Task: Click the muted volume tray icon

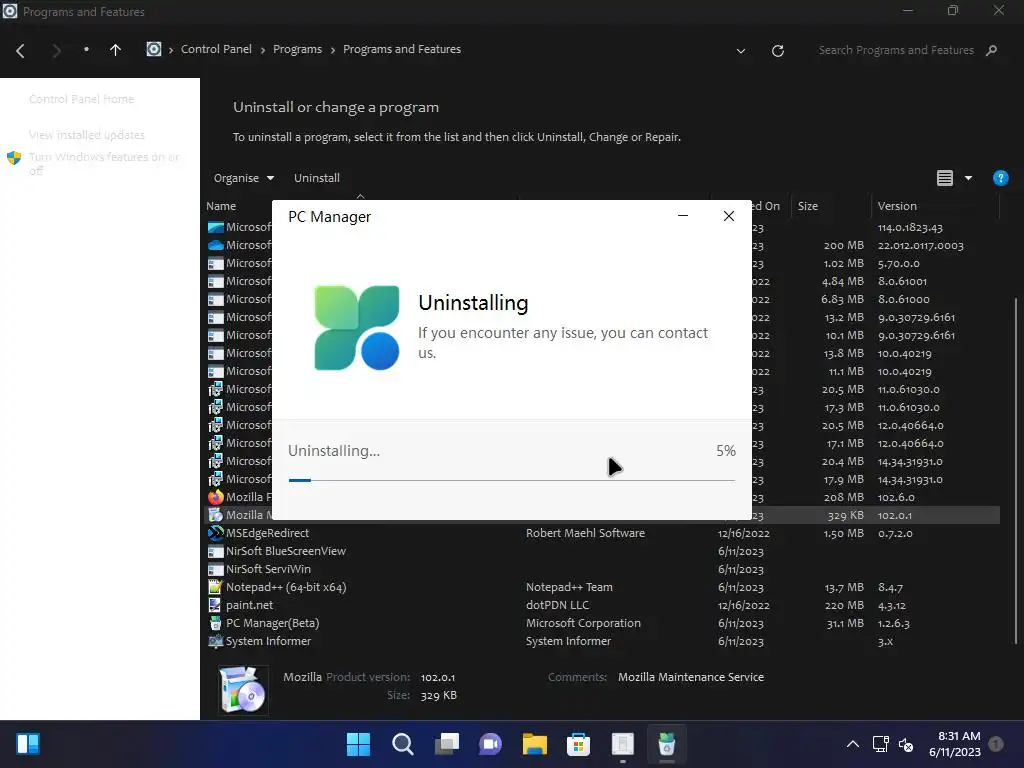Action: point(906,744)
